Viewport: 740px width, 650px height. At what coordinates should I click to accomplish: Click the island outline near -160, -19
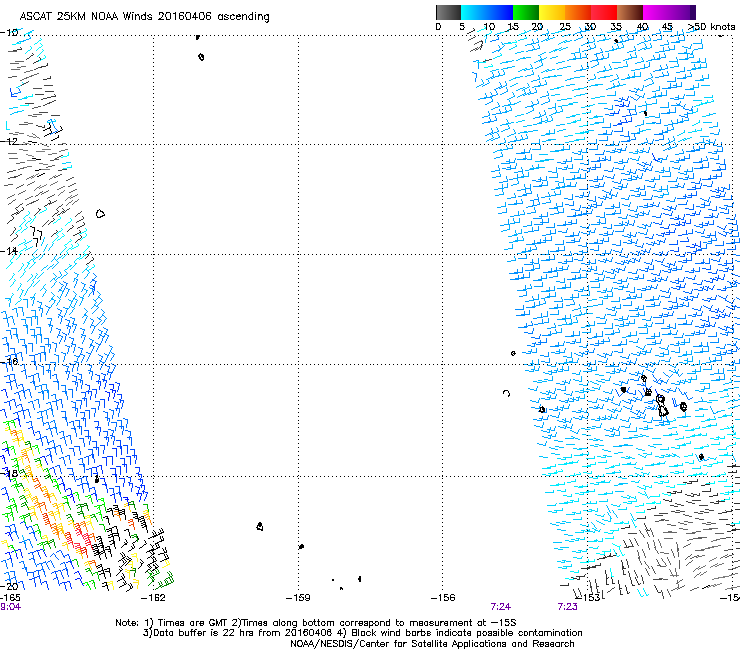coord(260,526)
